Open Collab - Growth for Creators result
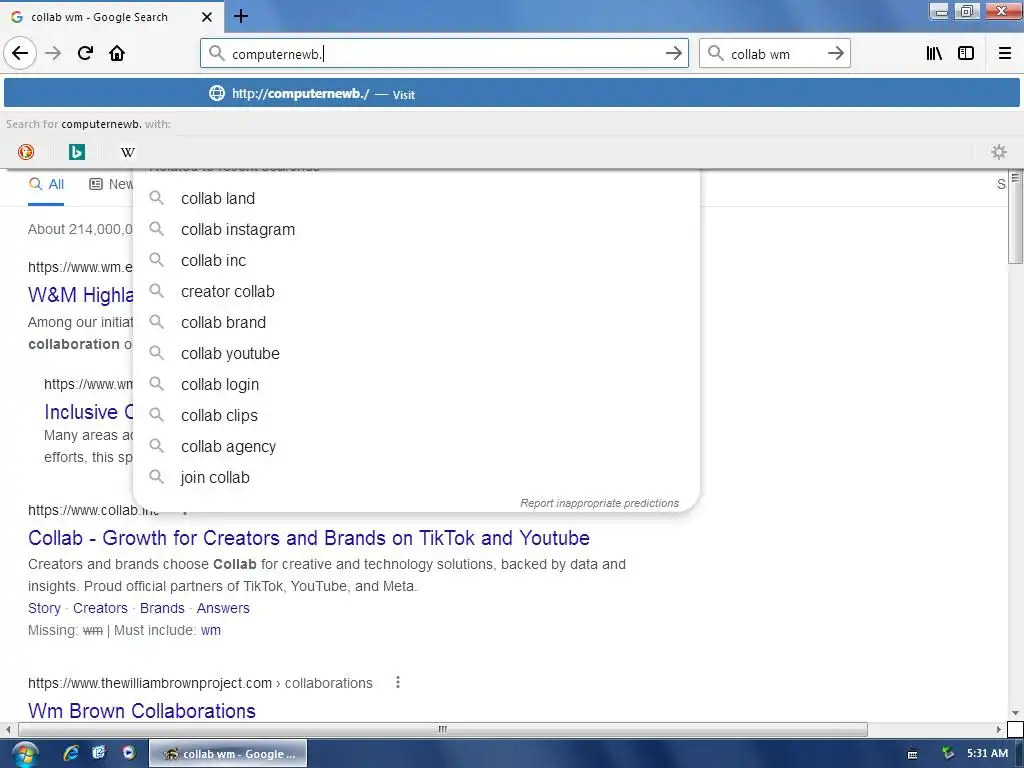 pyautogui.click(x=309, y=537)
